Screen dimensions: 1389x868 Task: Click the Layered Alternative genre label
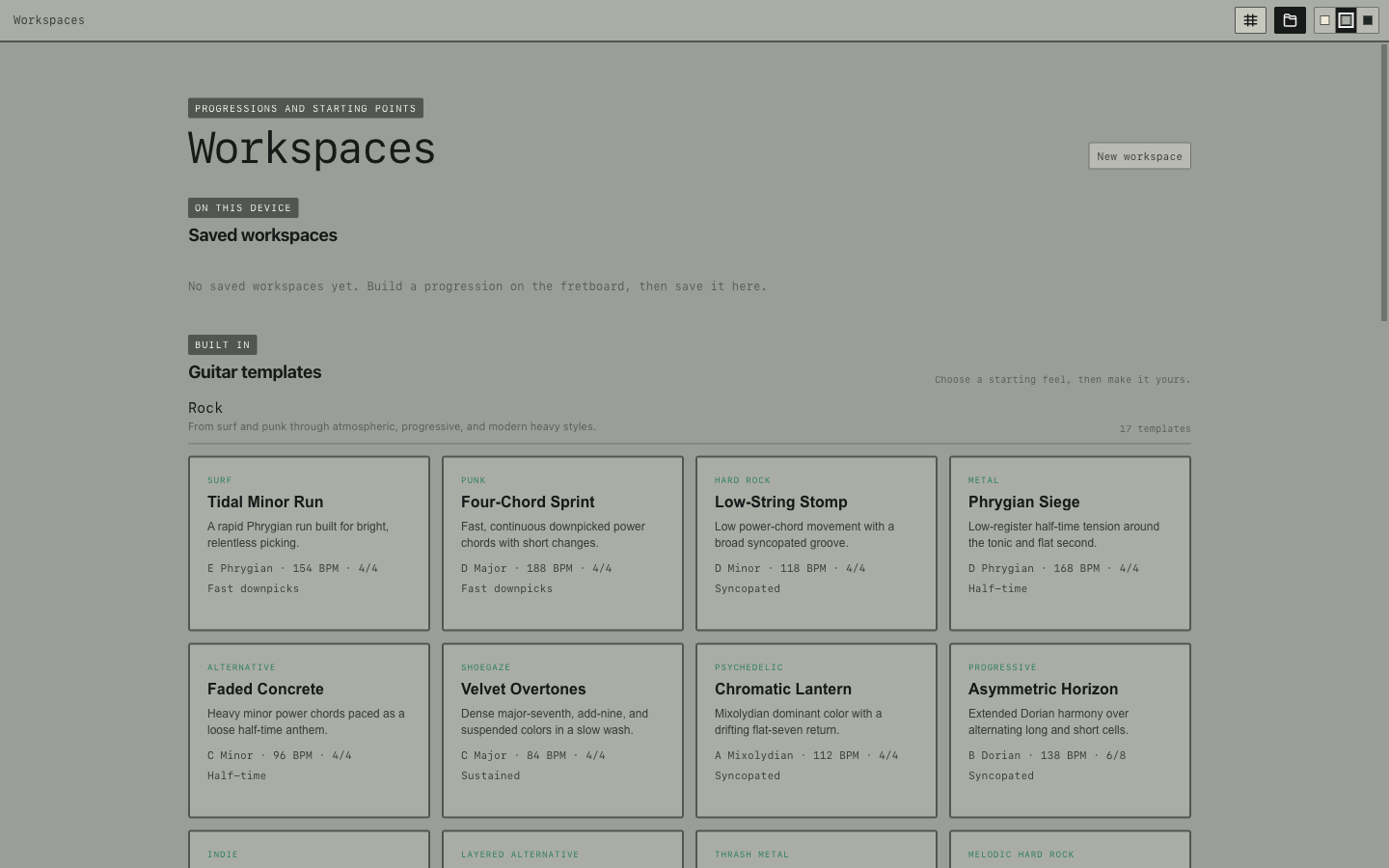[x=520, y=854]
